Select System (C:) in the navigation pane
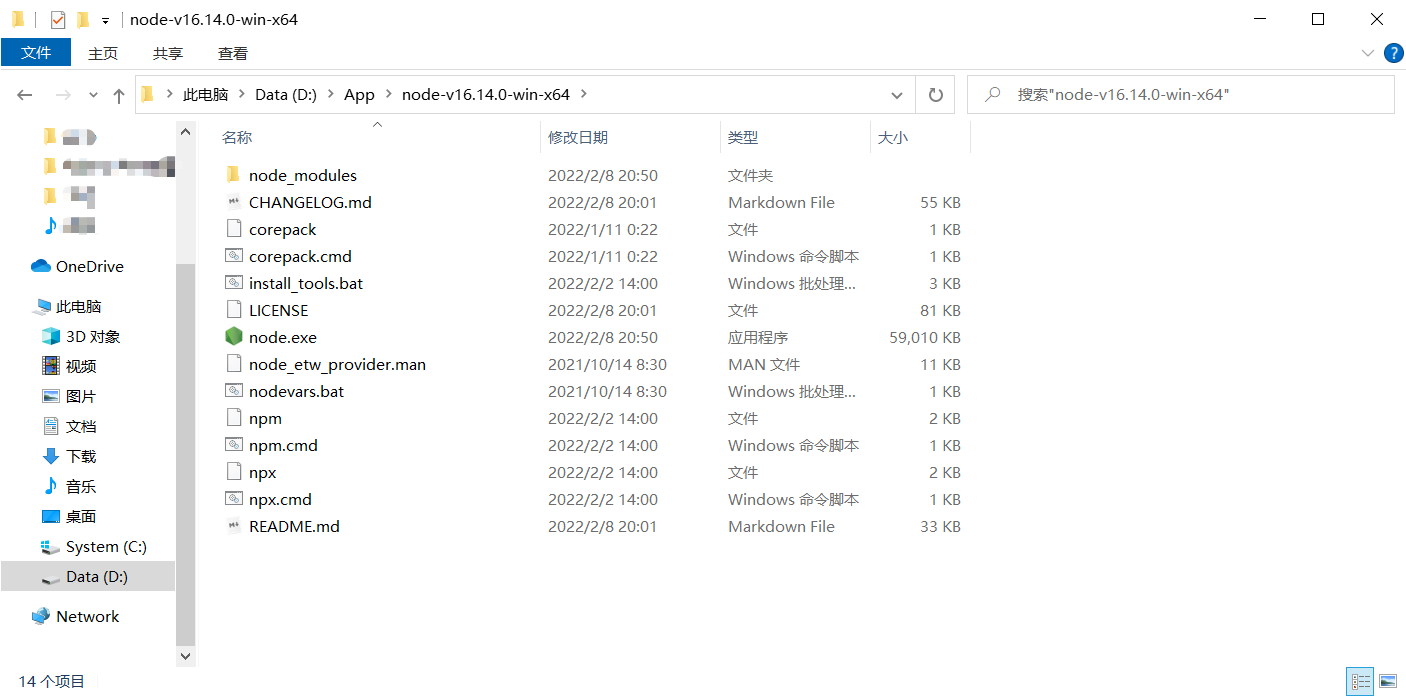 point(106,547)
